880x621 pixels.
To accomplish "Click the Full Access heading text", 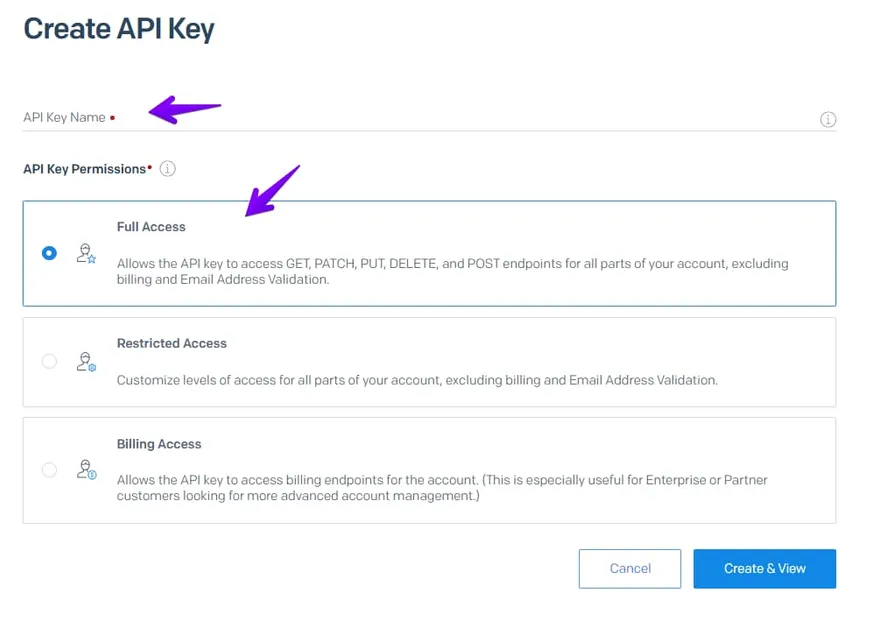I will (151, 226).
